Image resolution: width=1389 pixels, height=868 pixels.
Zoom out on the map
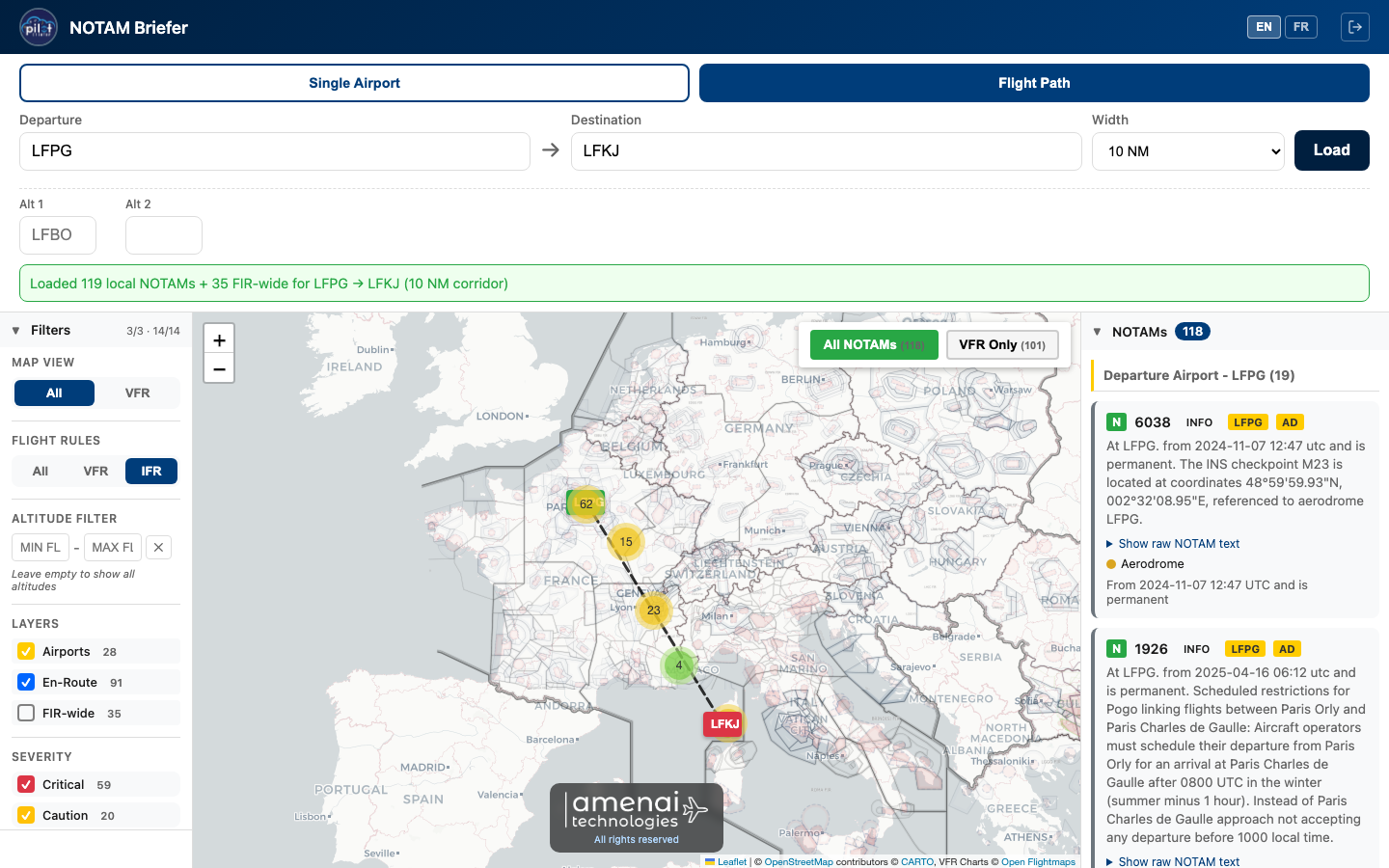(x=219, y=368)
